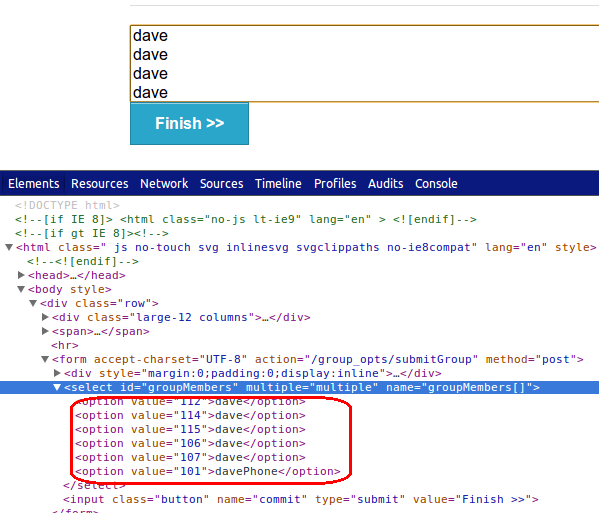This screenshot has width=599, height=513.
Task: Switch to the Resources tab
Action: (100, 184)
